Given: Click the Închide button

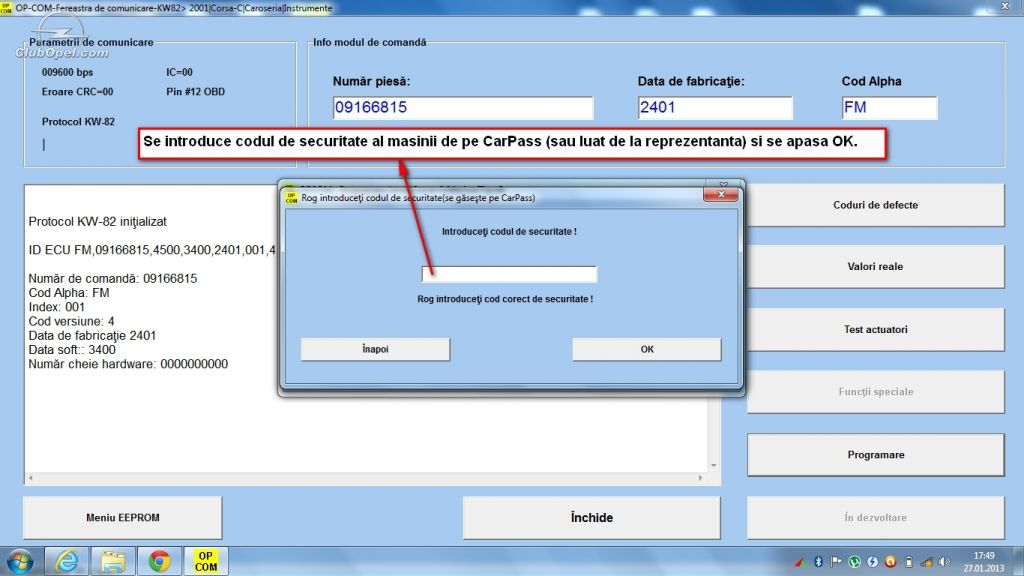Looking at the screenshot, I should click(x=592, y=518).
